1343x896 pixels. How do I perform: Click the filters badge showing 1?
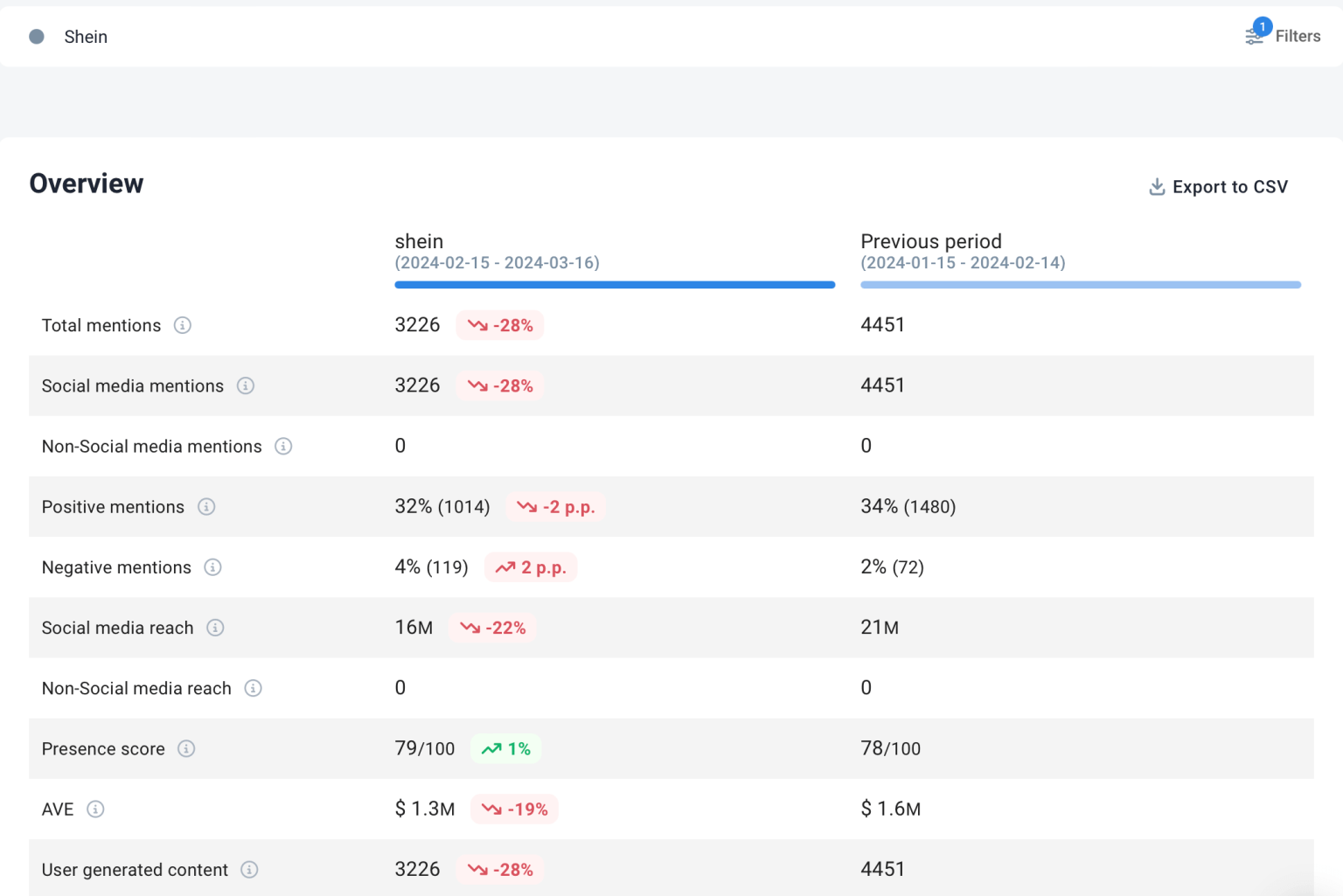1263,26
